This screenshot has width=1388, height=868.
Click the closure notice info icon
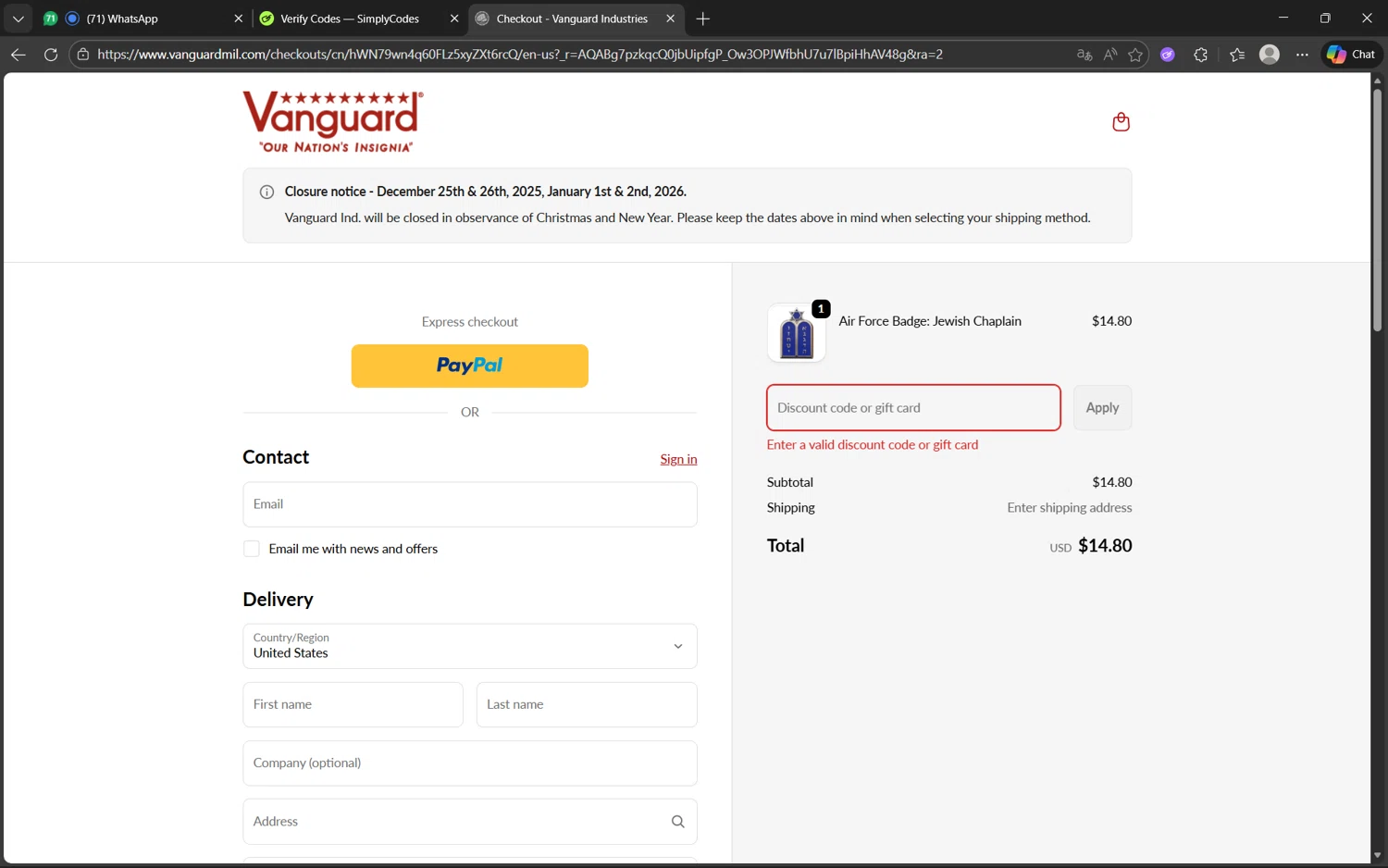coord(266,192)
